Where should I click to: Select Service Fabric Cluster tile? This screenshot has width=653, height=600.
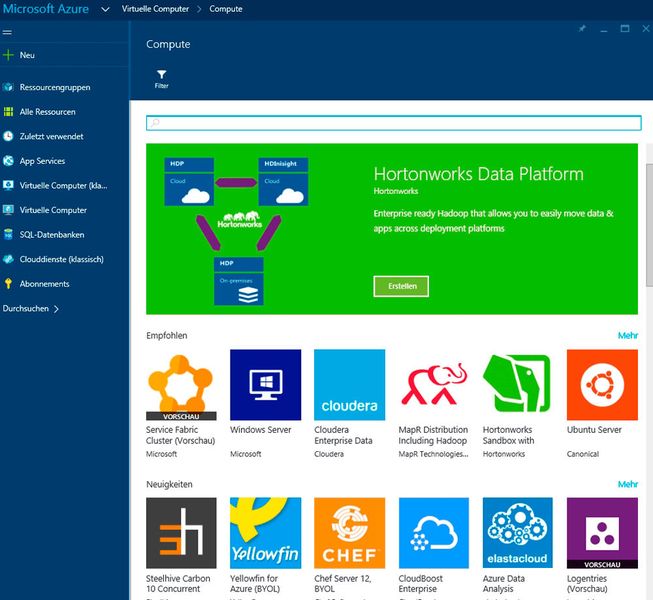point(181,385)
